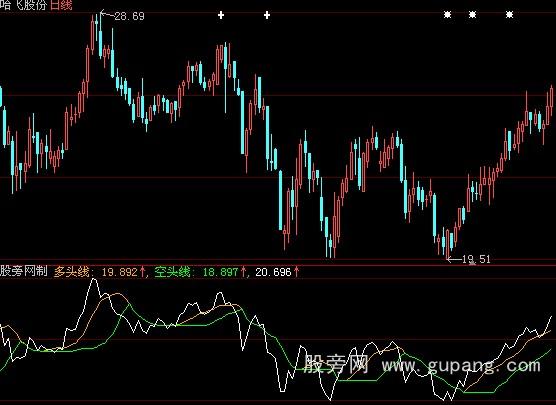Click the arrow beside the 19.51 low label
This screenshot has height=405, width=556.
click(454, 259)
